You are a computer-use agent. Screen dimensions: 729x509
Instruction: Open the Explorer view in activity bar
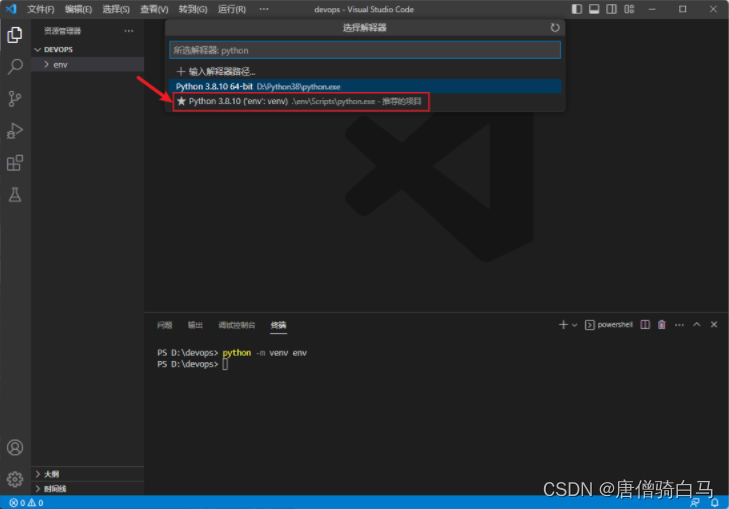click(15, 35)
